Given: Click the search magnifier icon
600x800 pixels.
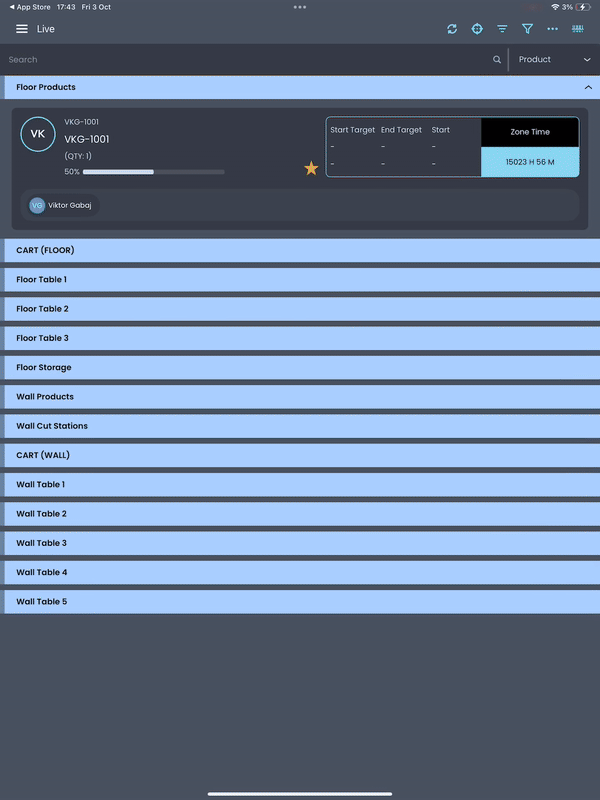Looking at the screenshot, I should point(497,60).
